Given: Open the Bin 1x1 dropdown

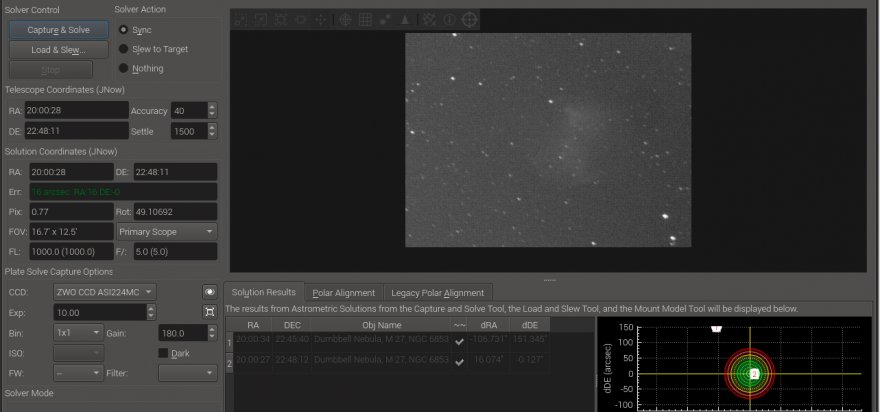Looking at the screenshot, I should click(x=78, y=332).
